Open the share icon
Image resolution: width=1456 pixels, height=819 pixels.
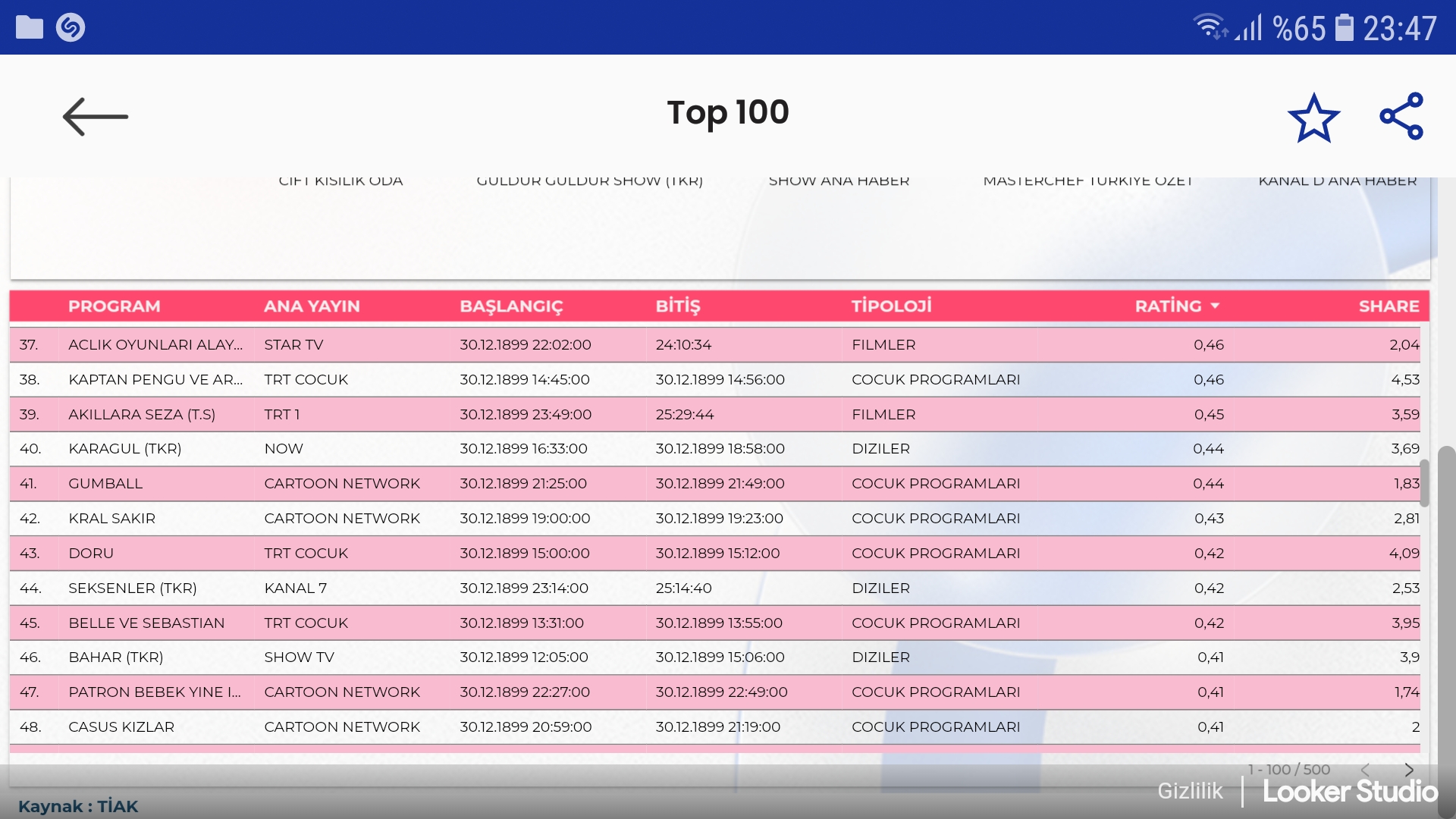click(x=1401, y=116)
